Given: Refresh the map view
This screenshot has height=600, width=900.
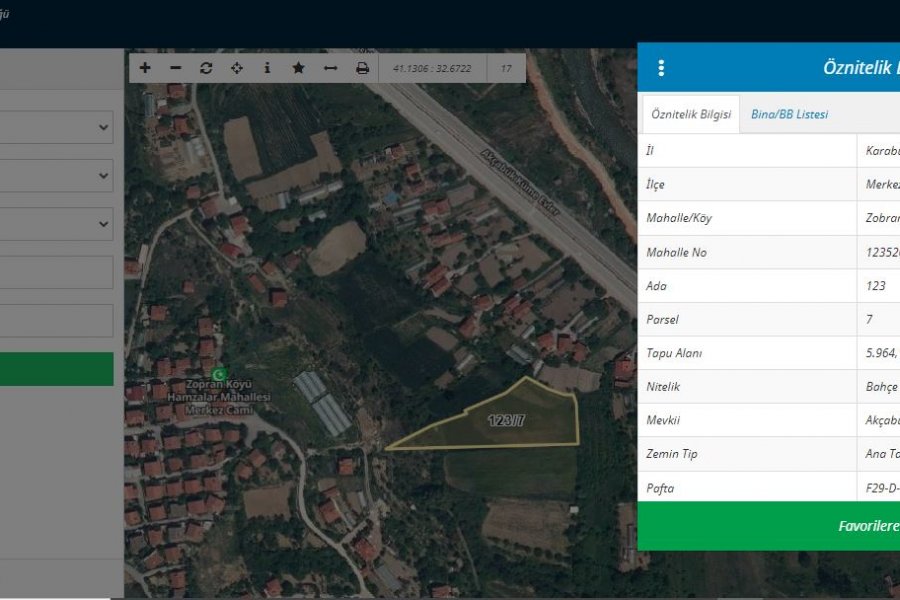Looking at the screenshot, I should [x=206, y=68].
